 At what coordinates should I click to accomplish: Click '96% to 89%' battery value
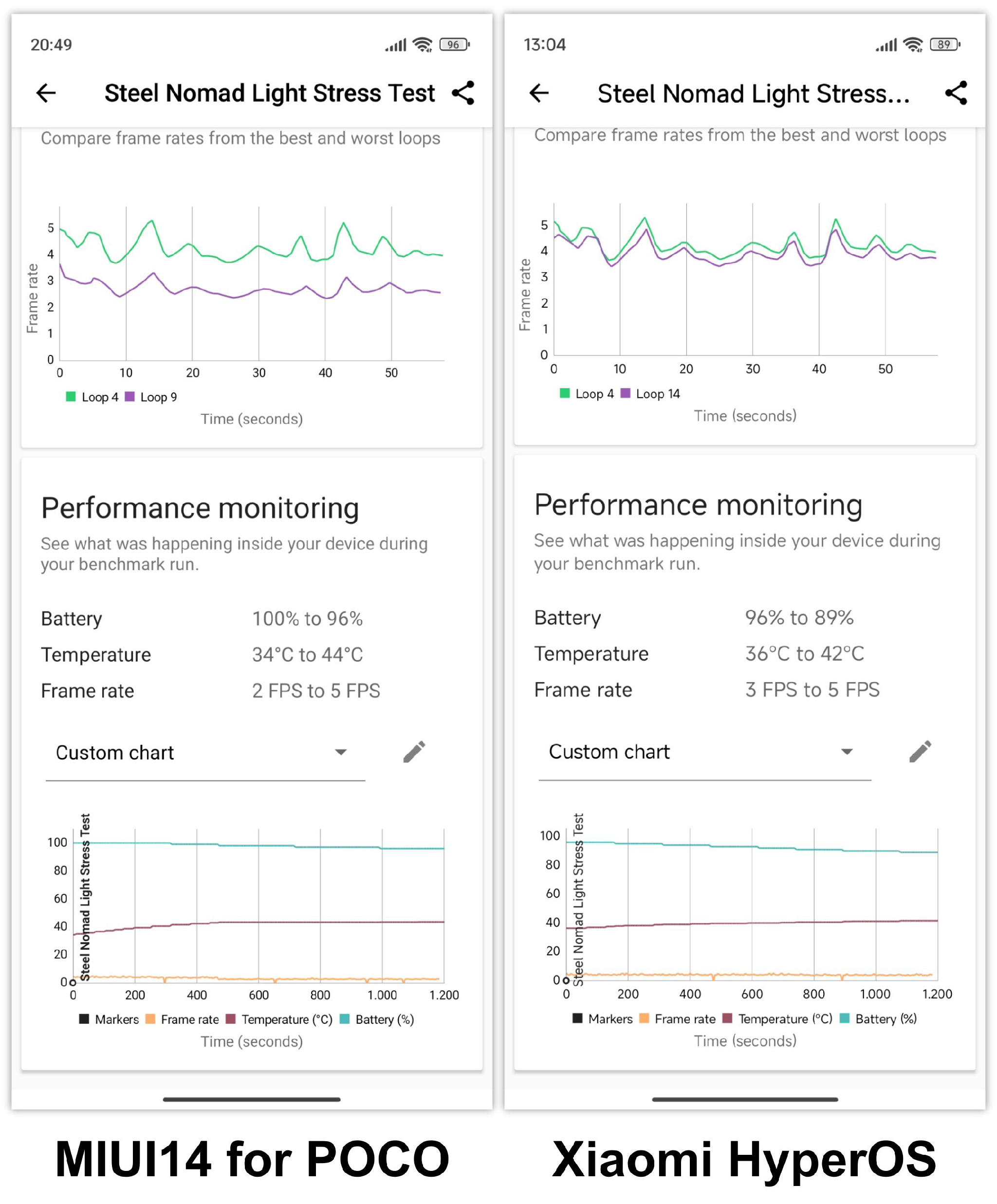tap(799, 617)
